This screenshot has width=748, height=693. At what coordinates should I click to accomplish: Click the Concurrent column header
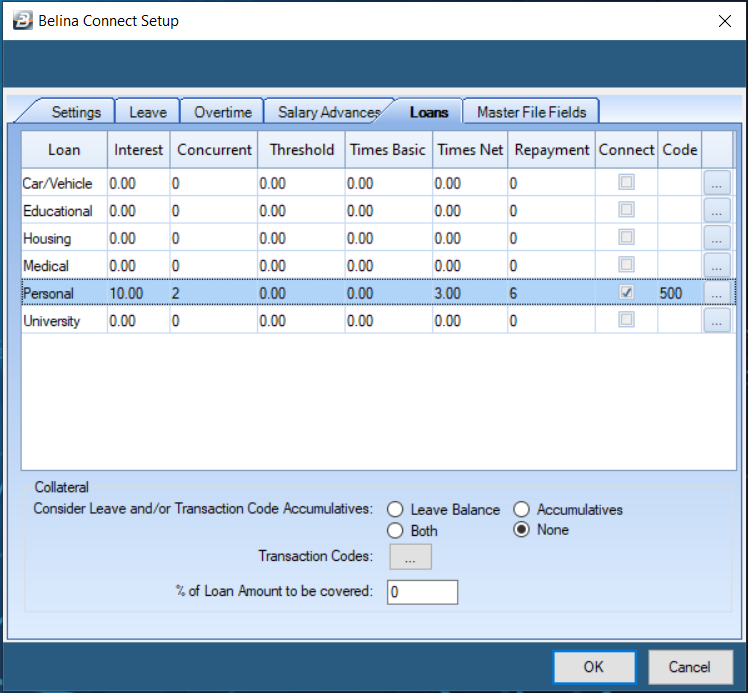click(x=214, y=150)
